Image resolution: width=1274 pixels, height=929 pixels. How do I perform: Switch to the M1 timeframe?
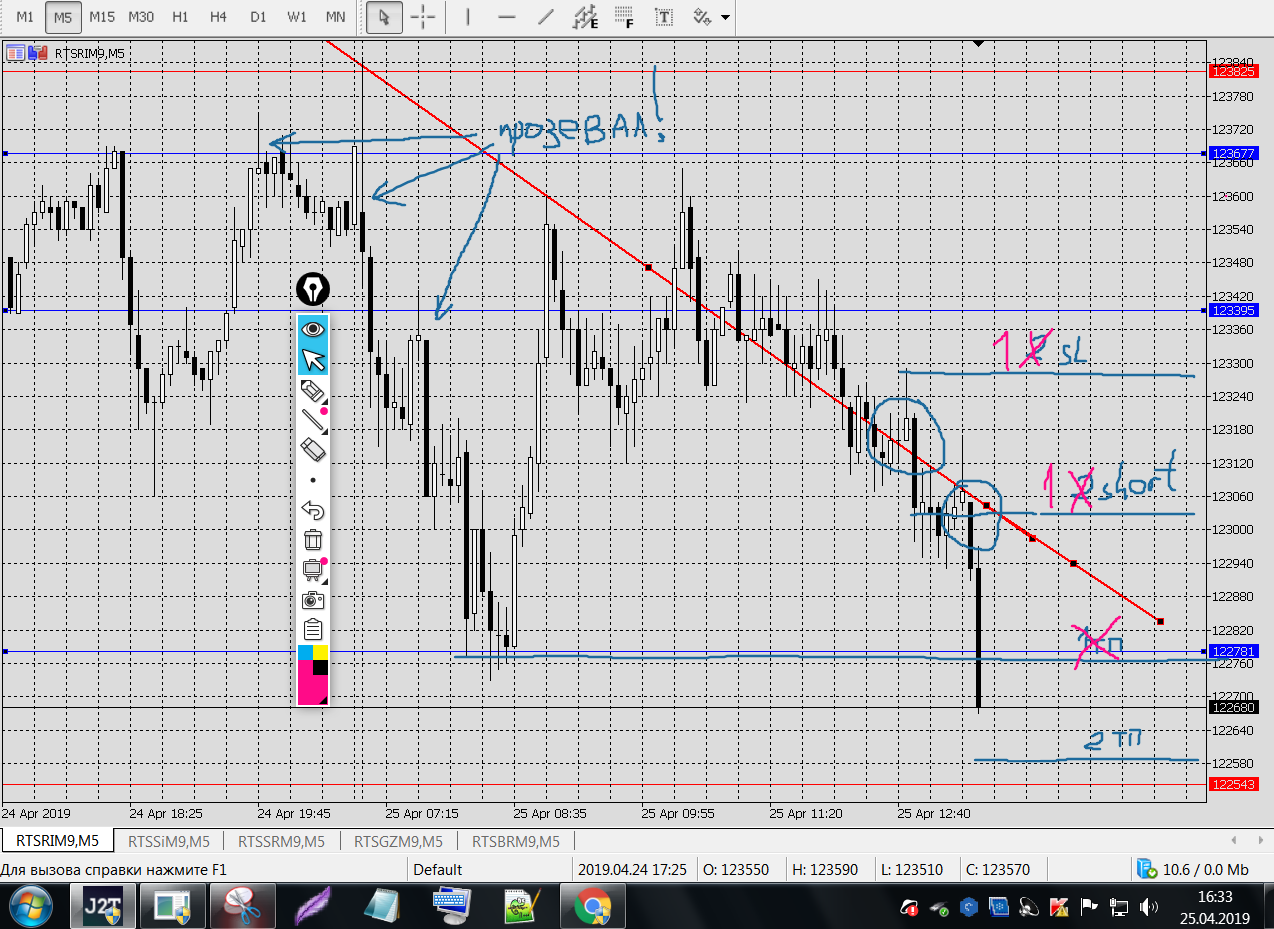tap(25, 17)
